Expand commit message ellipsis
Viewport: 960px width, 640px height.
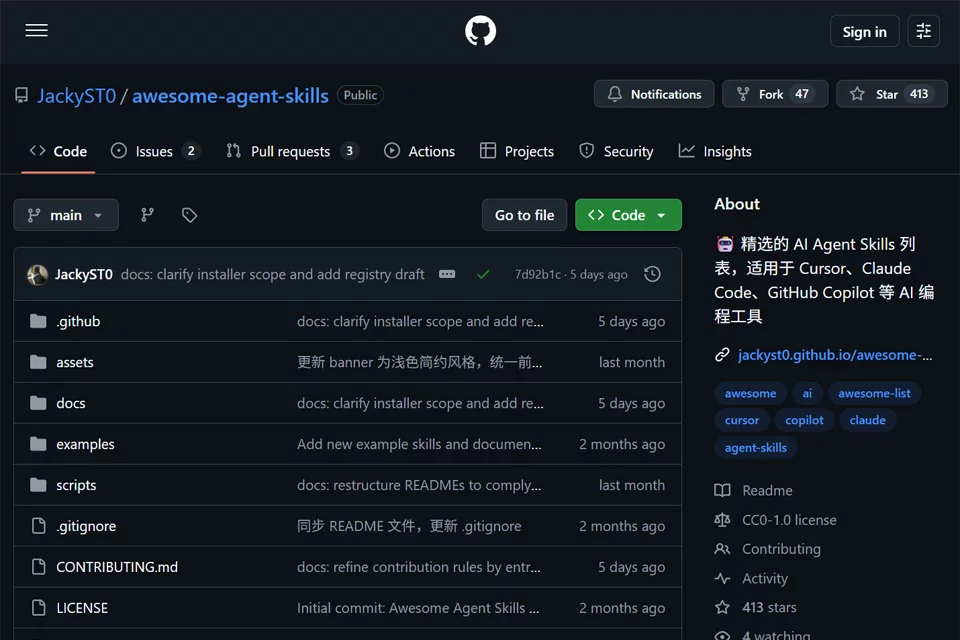click(447, 274)
